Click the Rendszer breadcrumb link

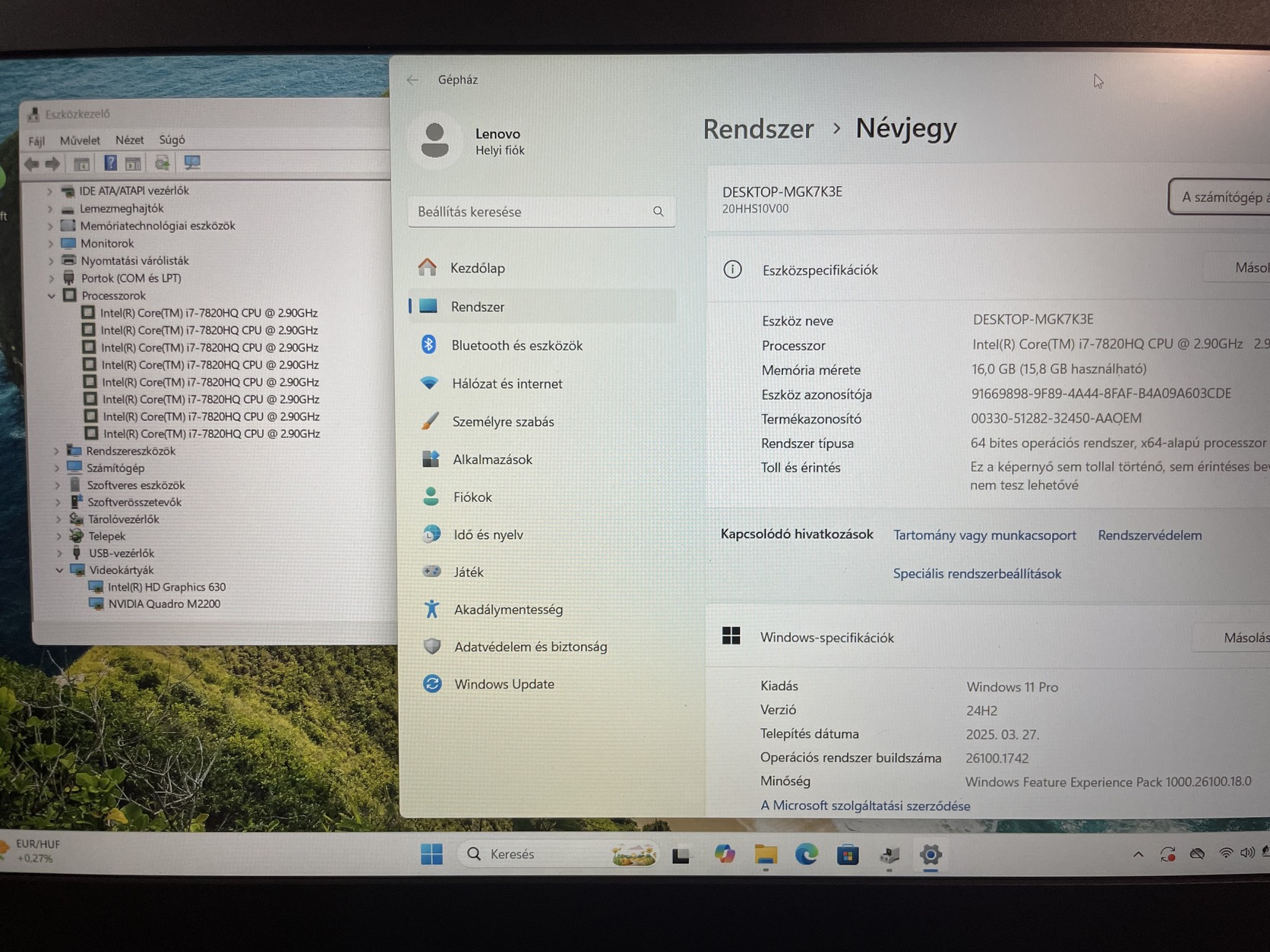tap(758, 129)
